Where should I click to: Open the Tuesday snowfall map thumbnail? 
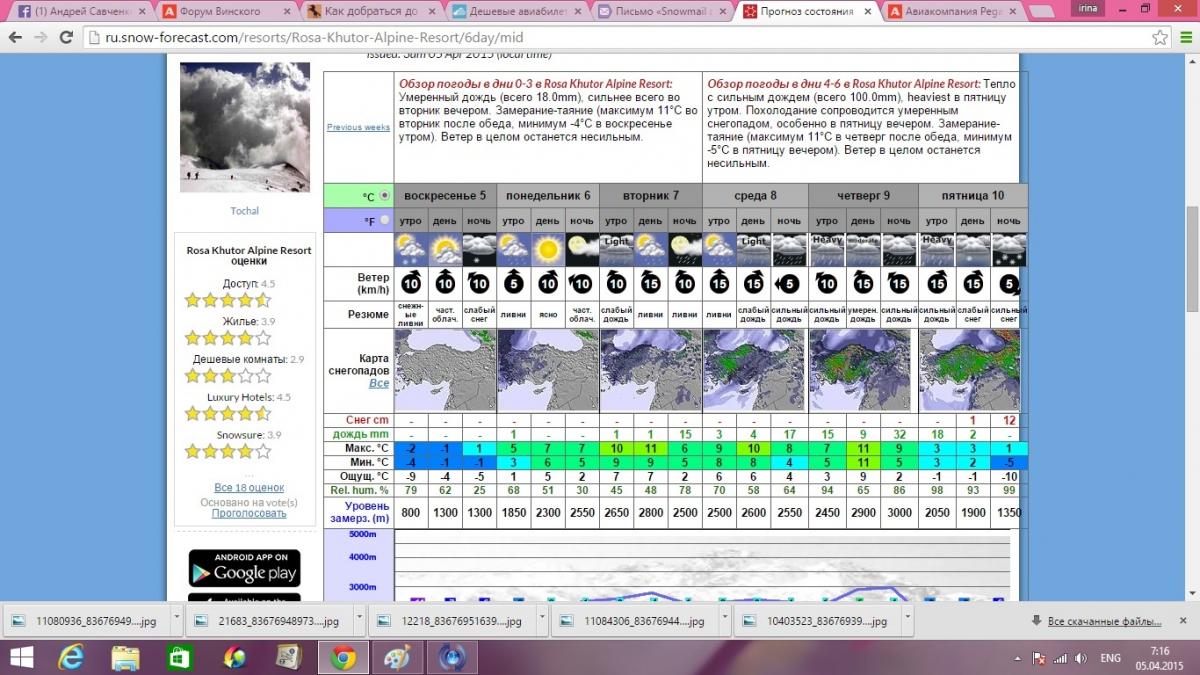coord(652,369)
